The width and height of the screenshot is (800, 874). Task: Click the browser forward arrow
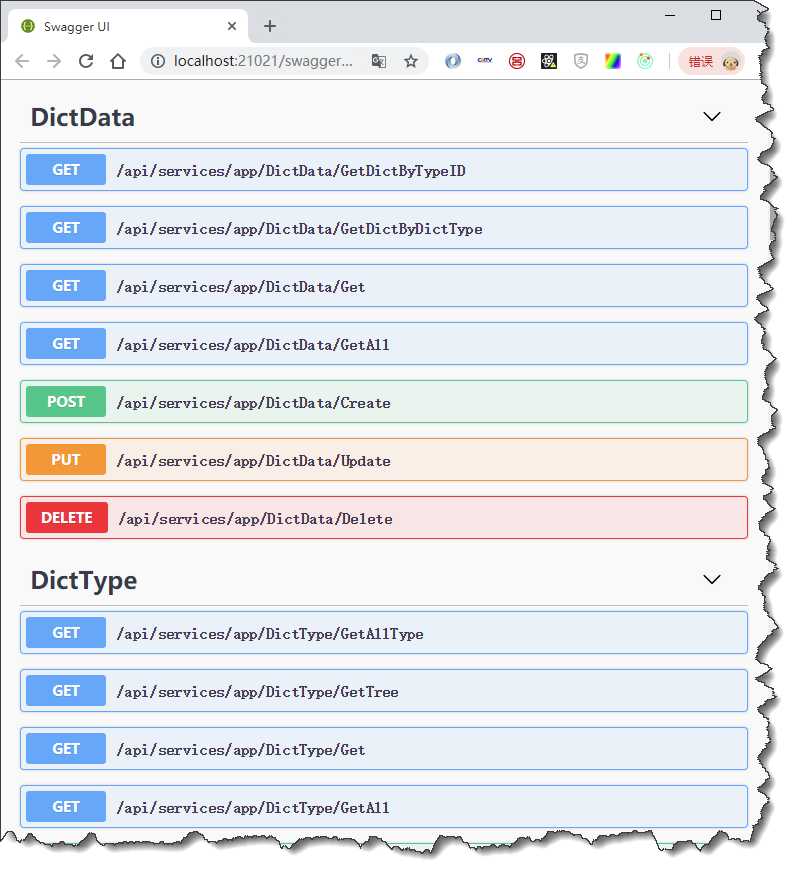click(54, 61)
